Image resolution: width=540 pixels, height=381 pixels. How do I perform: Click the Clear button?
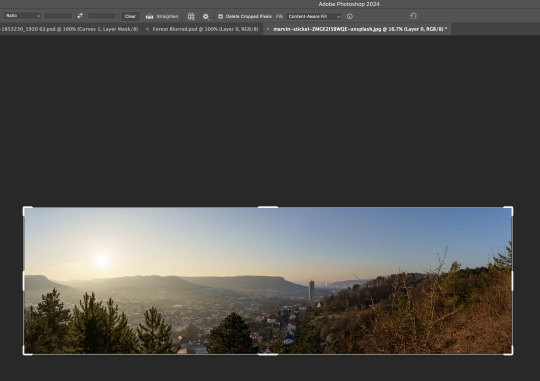(x=130, y=16)
